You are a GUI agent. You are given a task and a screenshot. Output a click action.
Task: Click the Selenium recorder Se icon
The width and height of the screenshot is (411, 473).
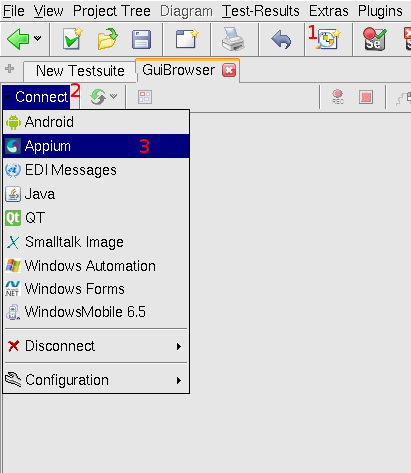375,39
